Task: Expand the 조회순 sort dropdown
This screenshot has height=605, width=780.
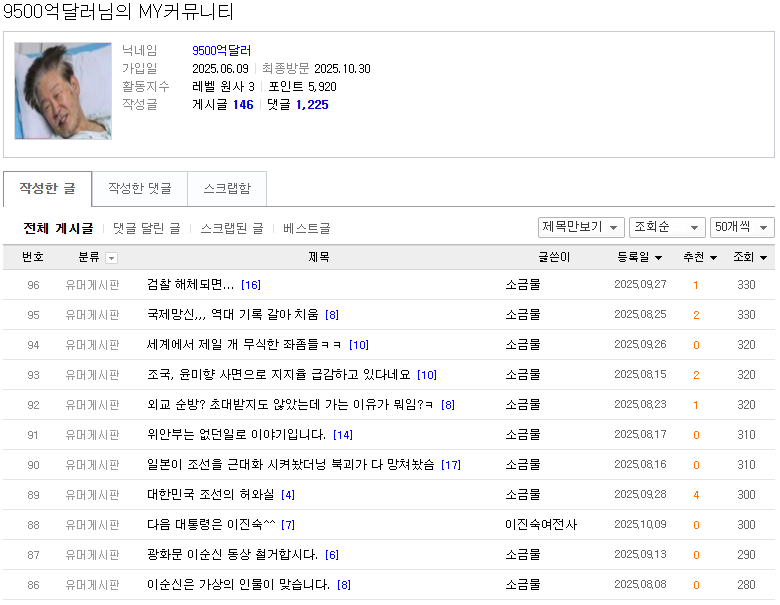Action: coord(666,227)
